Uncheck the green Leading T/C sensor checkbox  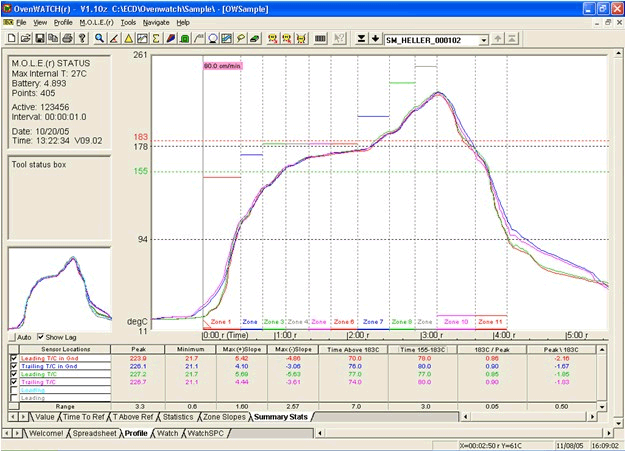pos(14,374)
